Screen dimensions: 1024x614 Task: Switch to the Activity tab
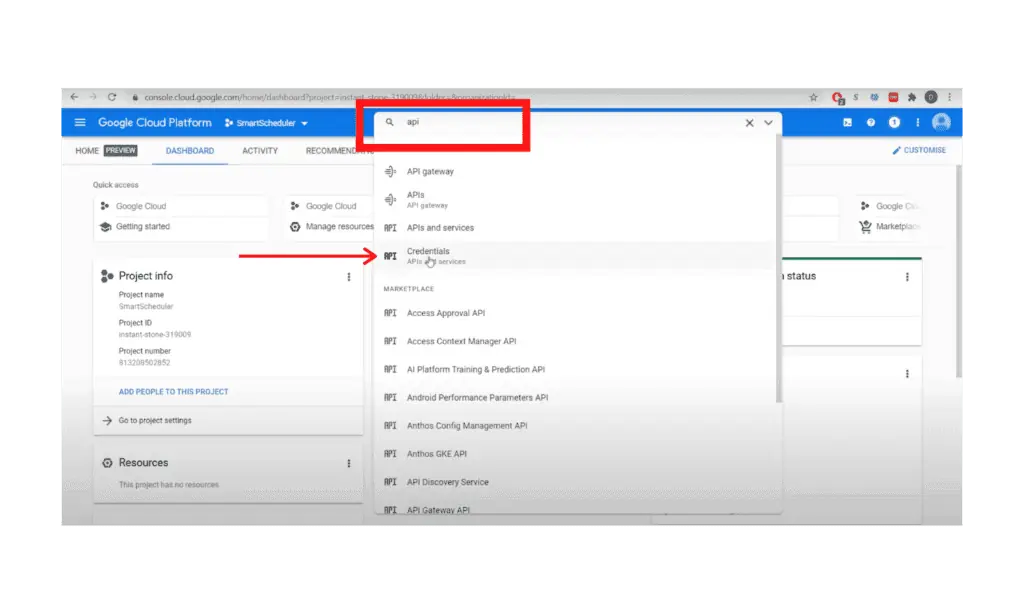click(260, 151)
